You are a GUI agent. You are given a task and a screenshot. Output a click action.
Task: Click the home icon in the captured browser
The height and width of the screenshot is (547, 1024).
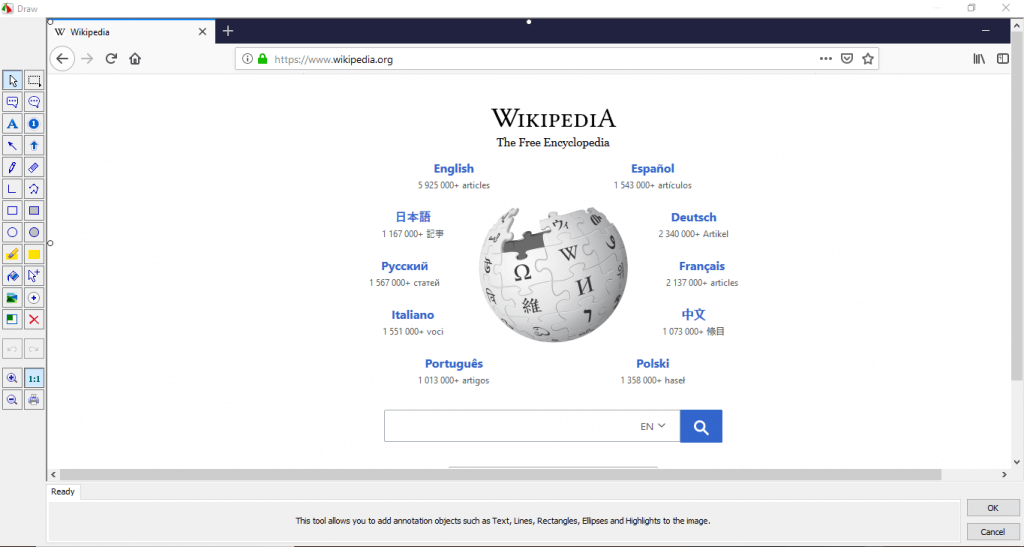135,59
